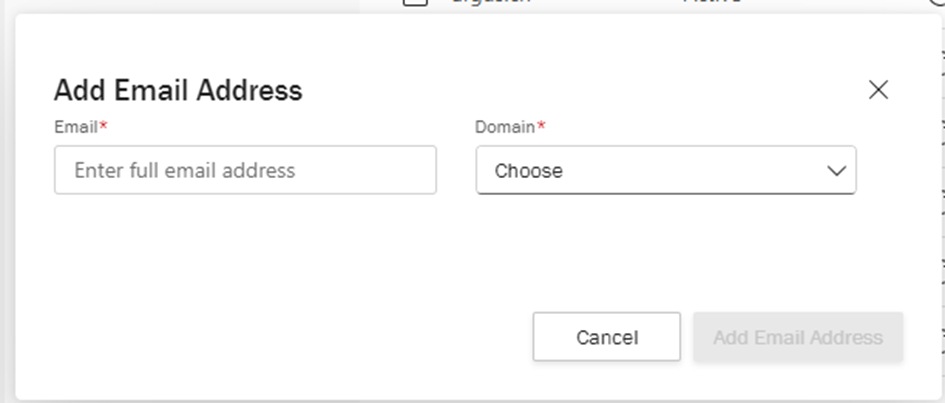945x403 pixels.
Task: Click the red asterisk beside Email label
Action: tap(103, 127)
